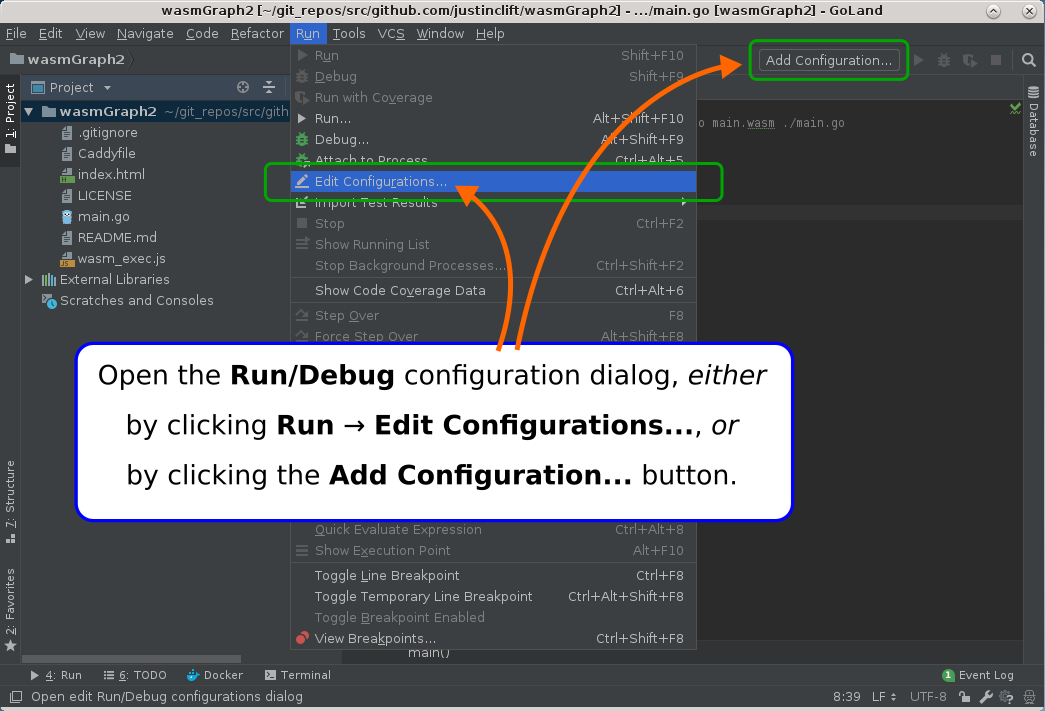Screen dimensions: 1045x711
Task: Open the Code menu
Action: click(x=202, y=33)
